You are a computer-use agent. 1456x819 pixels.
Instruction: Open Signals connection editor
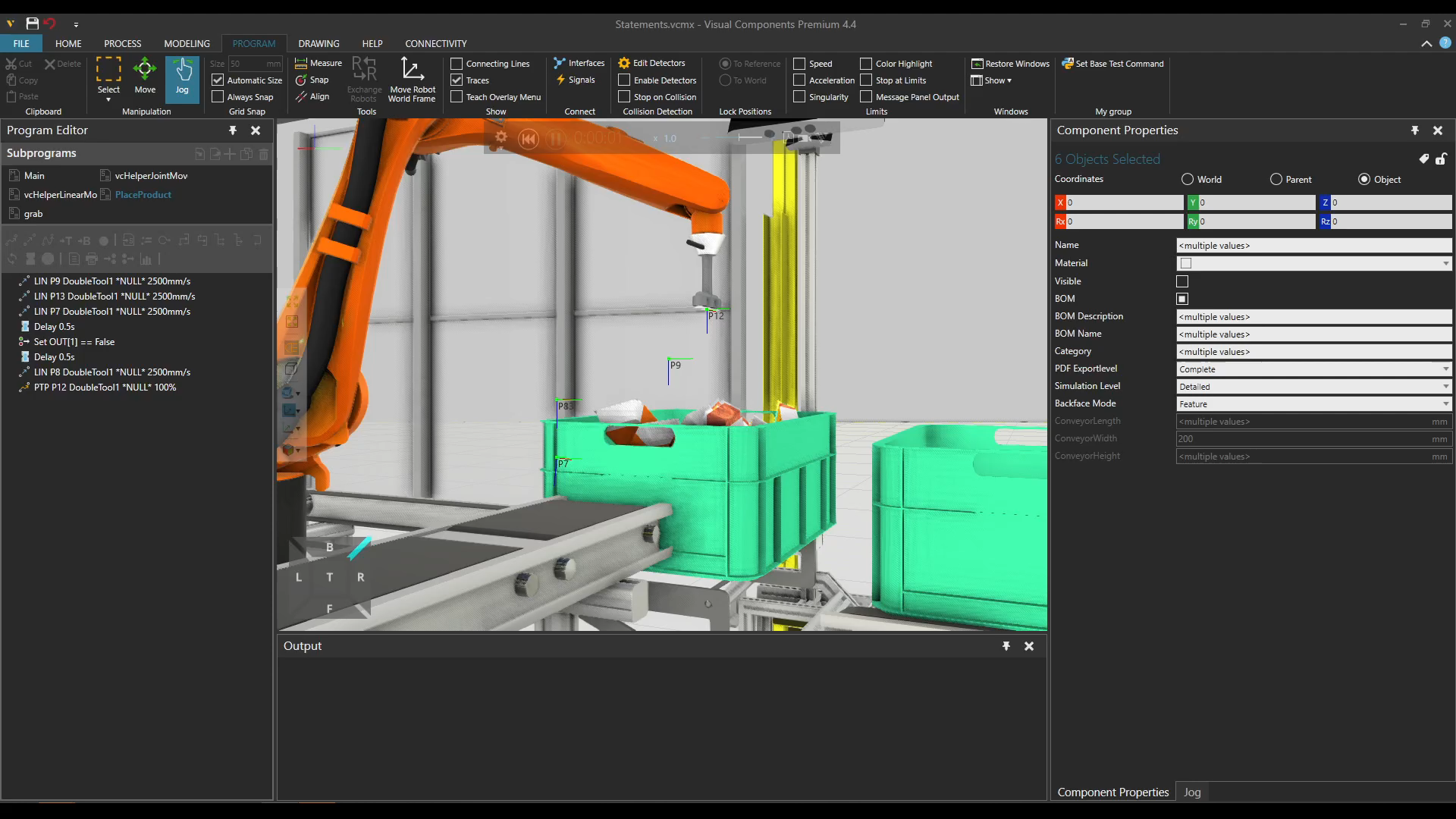point(576,80)
